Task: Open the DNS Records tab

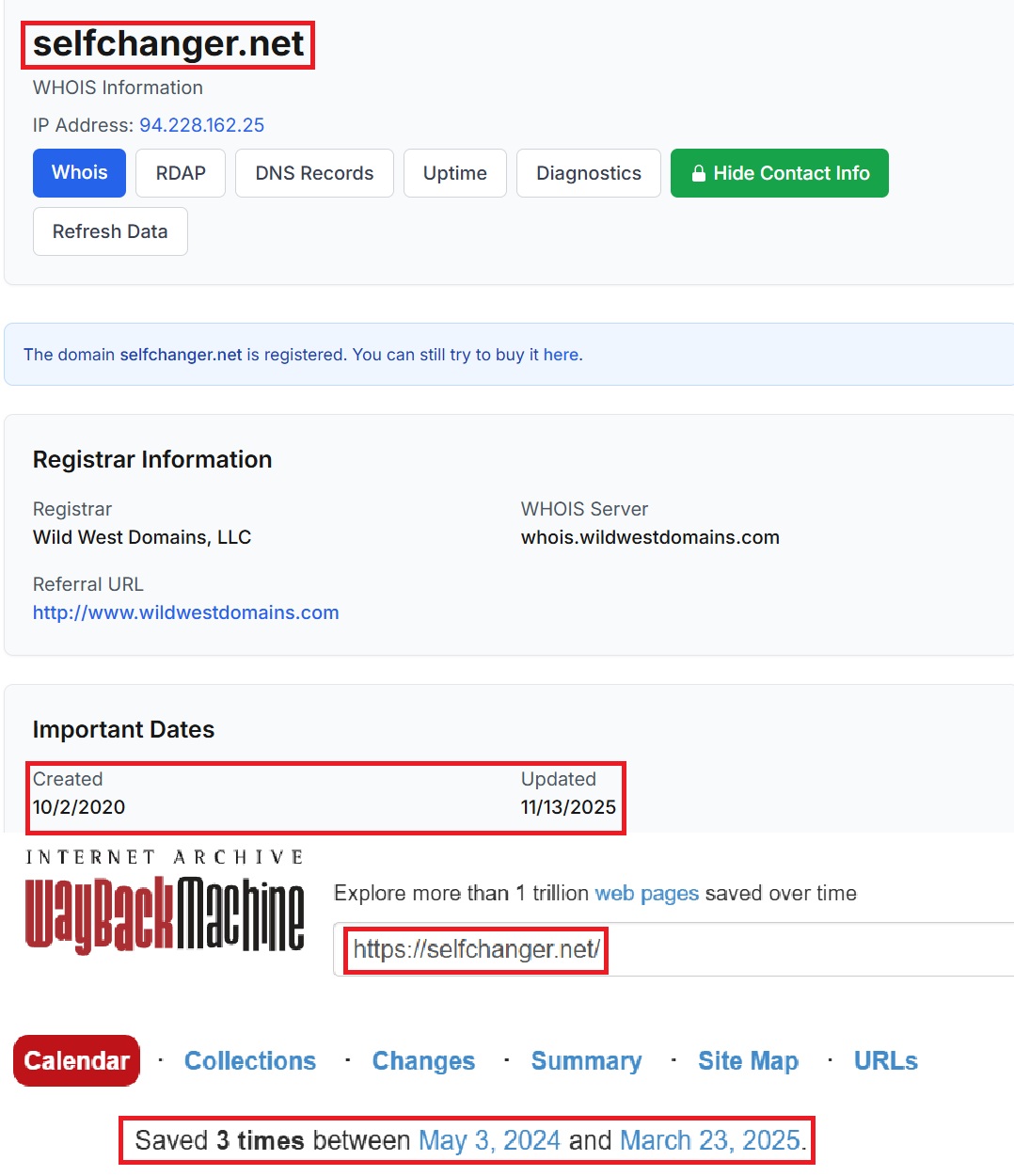Action: (314, 173)
